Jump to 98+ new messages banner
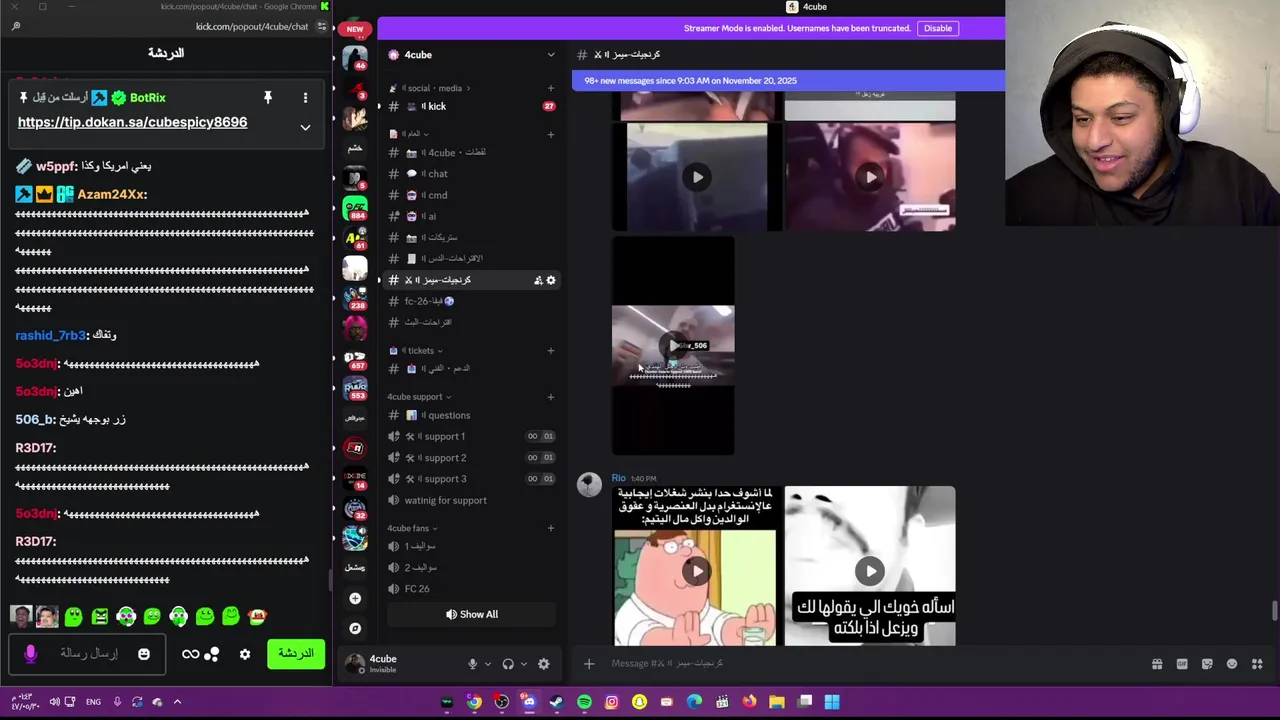The height and width of the screenshot is (720, 1280). 788,80
